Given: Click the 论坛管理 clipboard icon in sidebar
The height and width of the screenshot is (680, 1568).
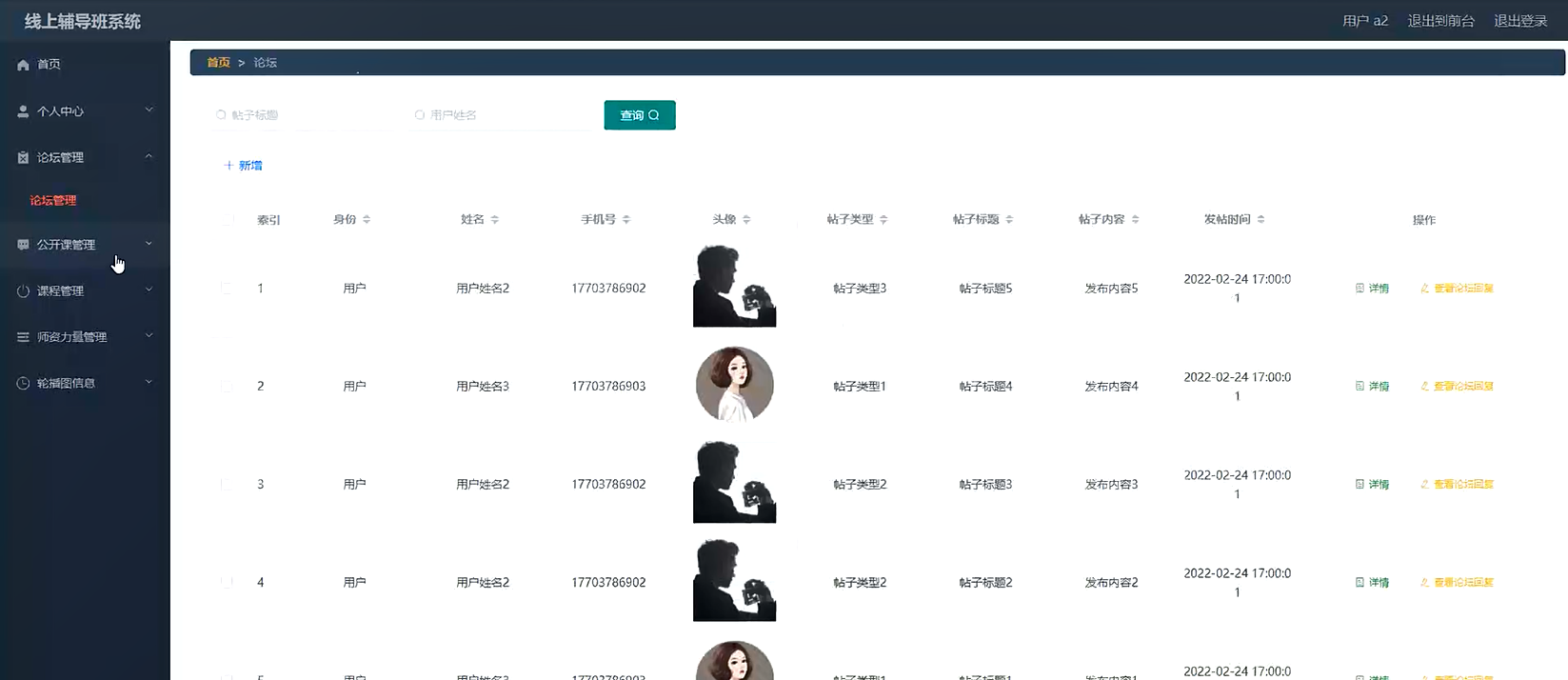Looking at the screenshot, I should (23, 158).
